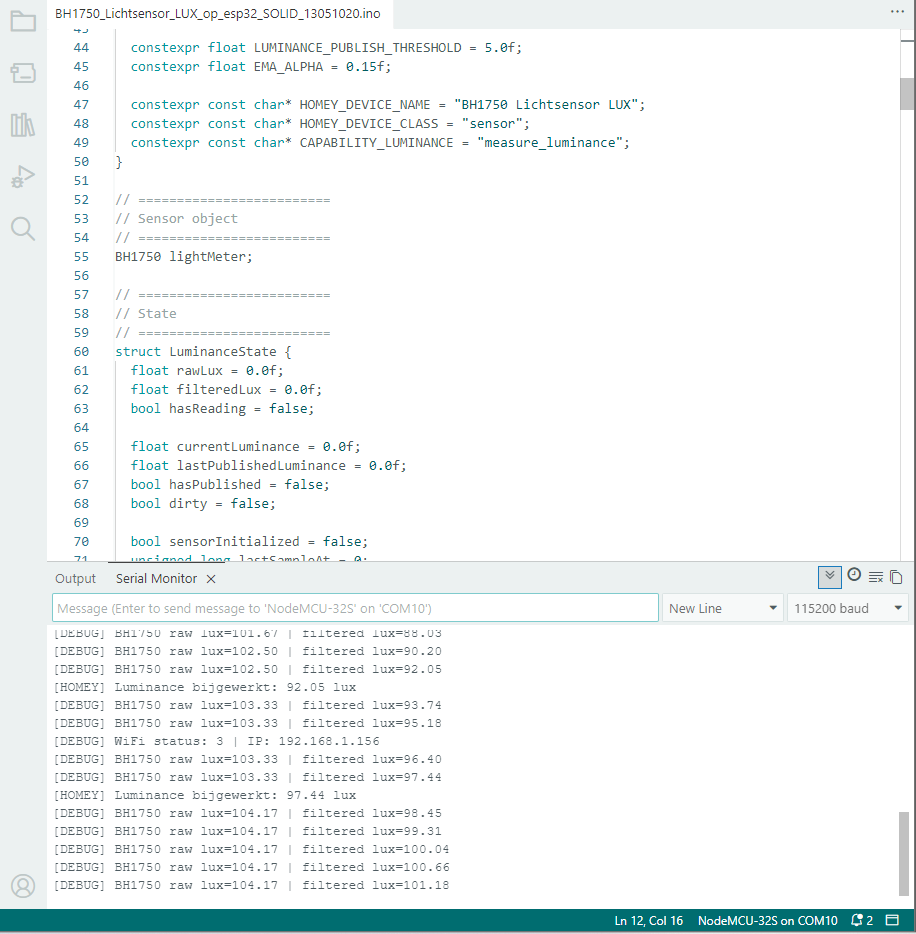Viewport: 916px width, 934px height.
Task: Toggle autoscroll in Serial Monitor
Action: (830, 577)
